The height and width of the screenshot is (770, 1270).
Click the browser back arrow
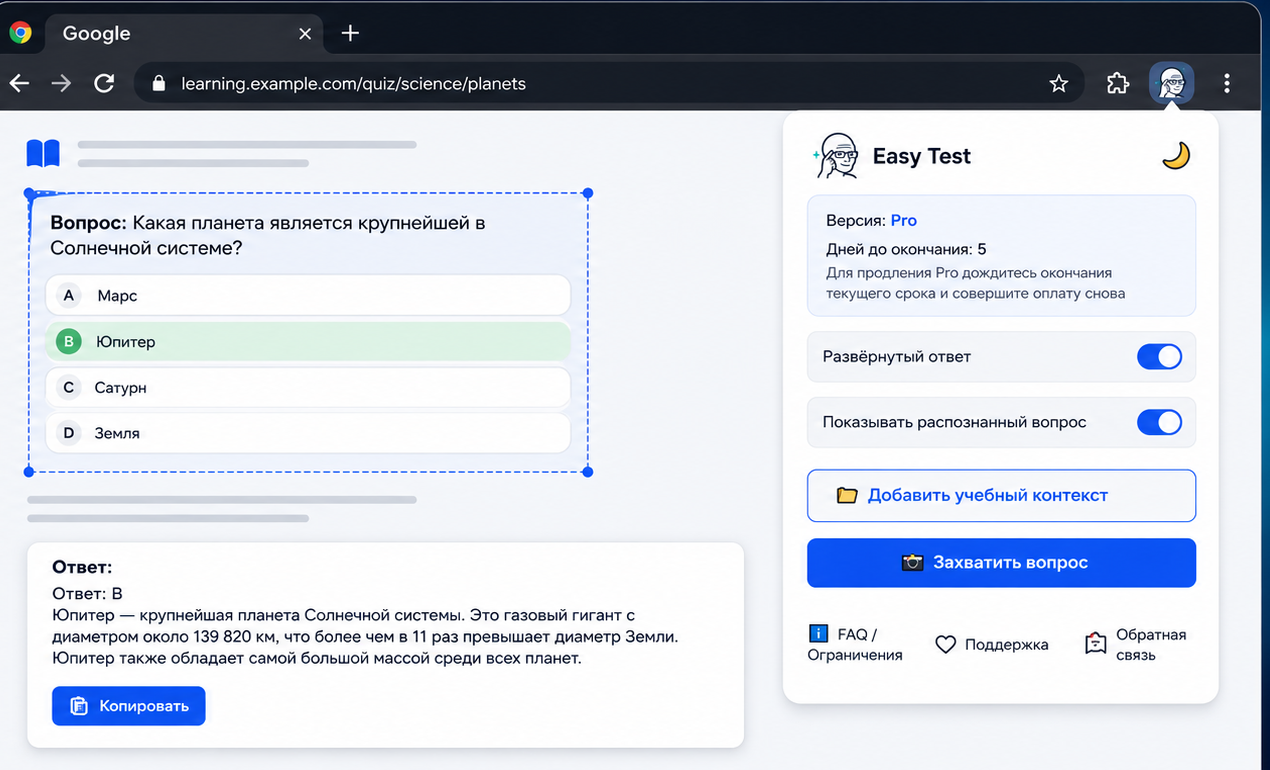tap(19, 84)
